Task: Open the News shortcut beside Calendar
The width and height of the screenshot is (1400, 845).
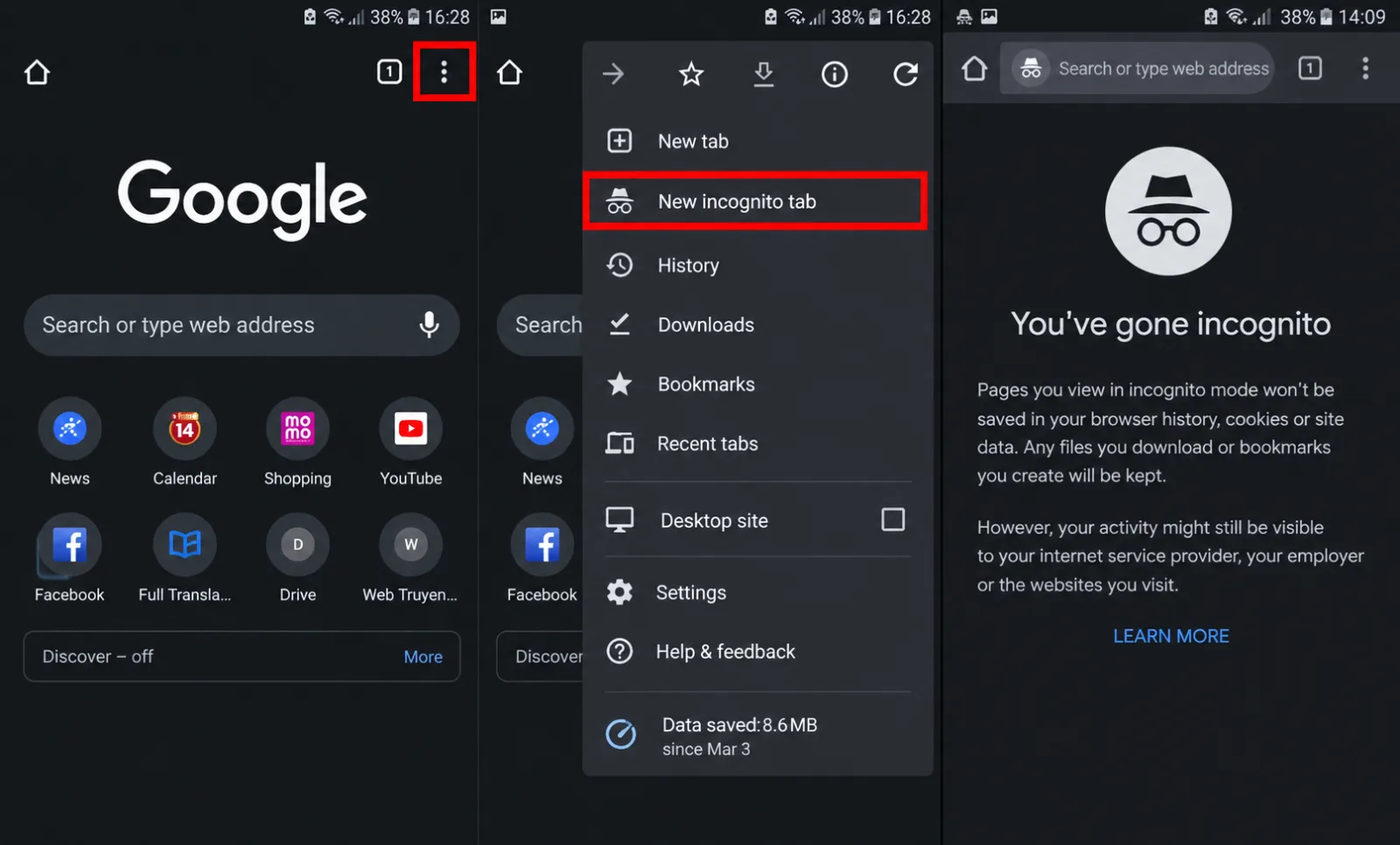Action: [70, 443]
